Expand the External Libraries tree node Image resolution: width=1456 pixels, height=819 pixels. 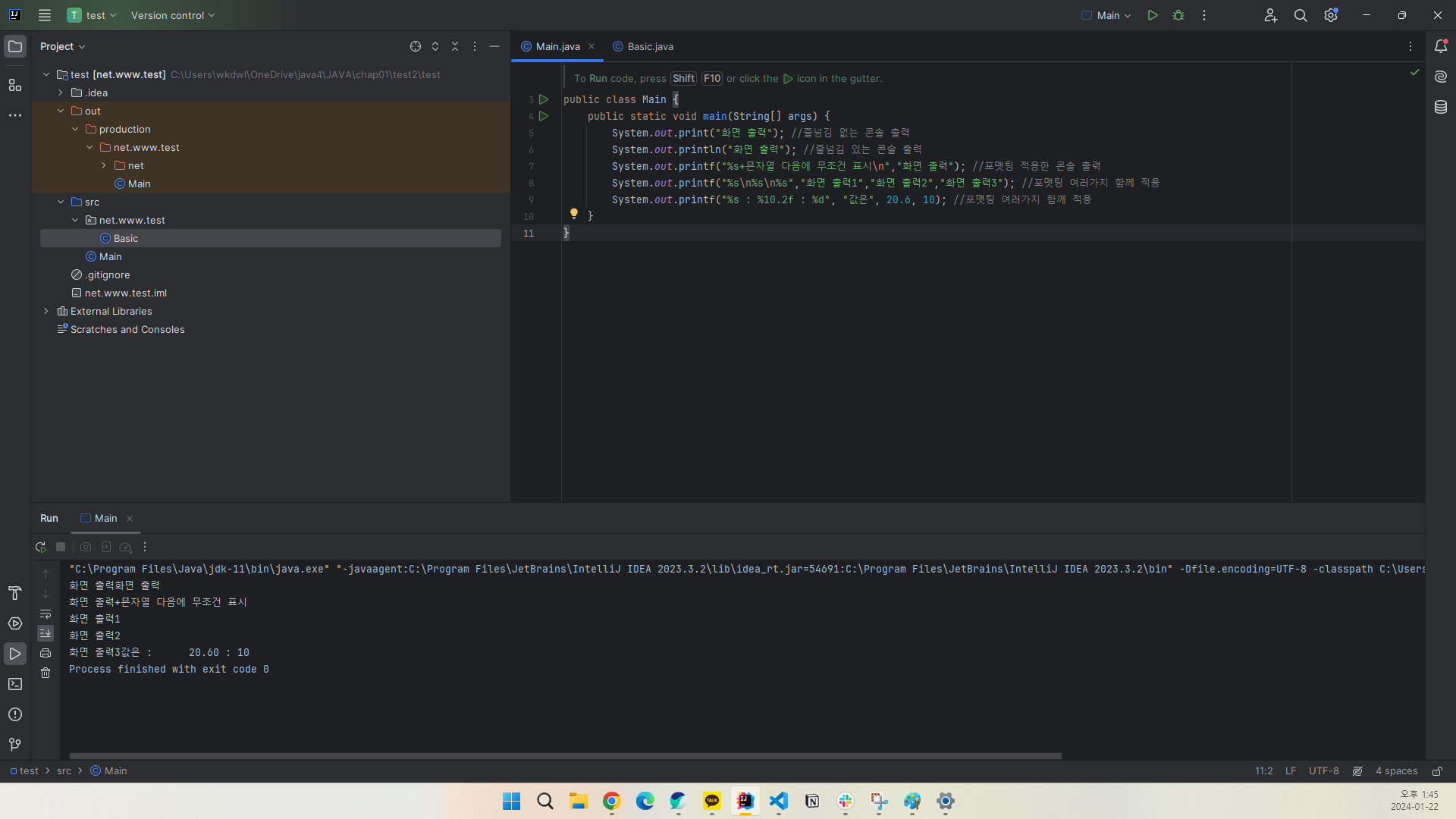[x=47, y=311]
